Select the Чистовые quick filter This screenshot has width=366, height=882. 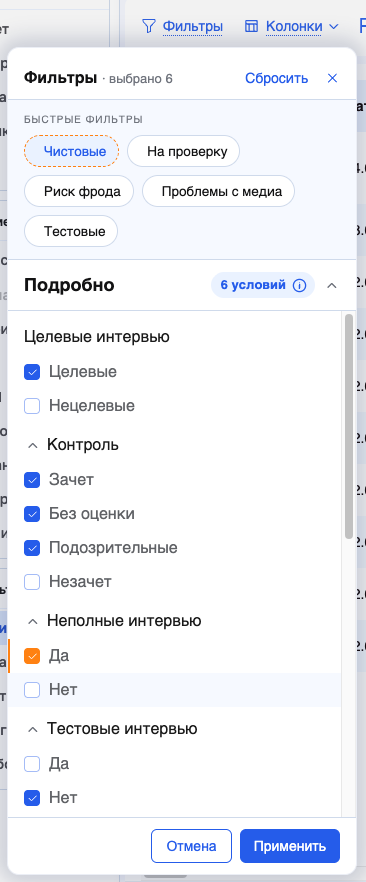point(71,151)
